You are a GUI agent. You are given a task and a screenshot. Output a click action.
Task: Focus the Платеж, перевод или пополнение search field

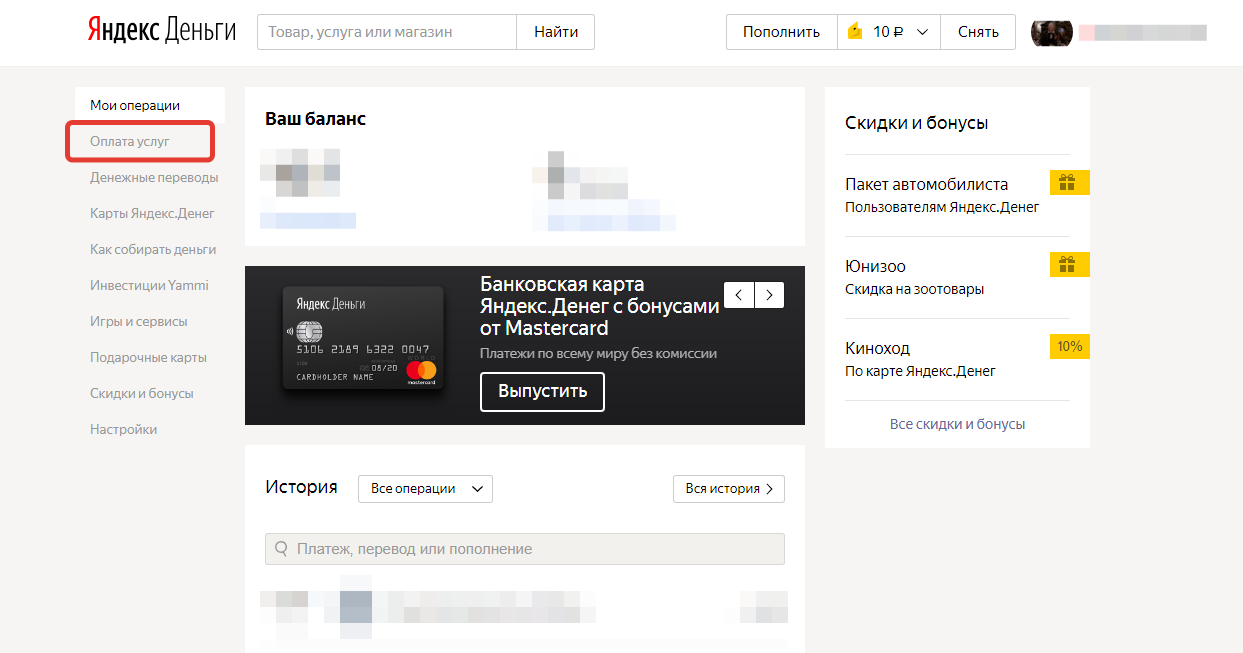(525, 549)
